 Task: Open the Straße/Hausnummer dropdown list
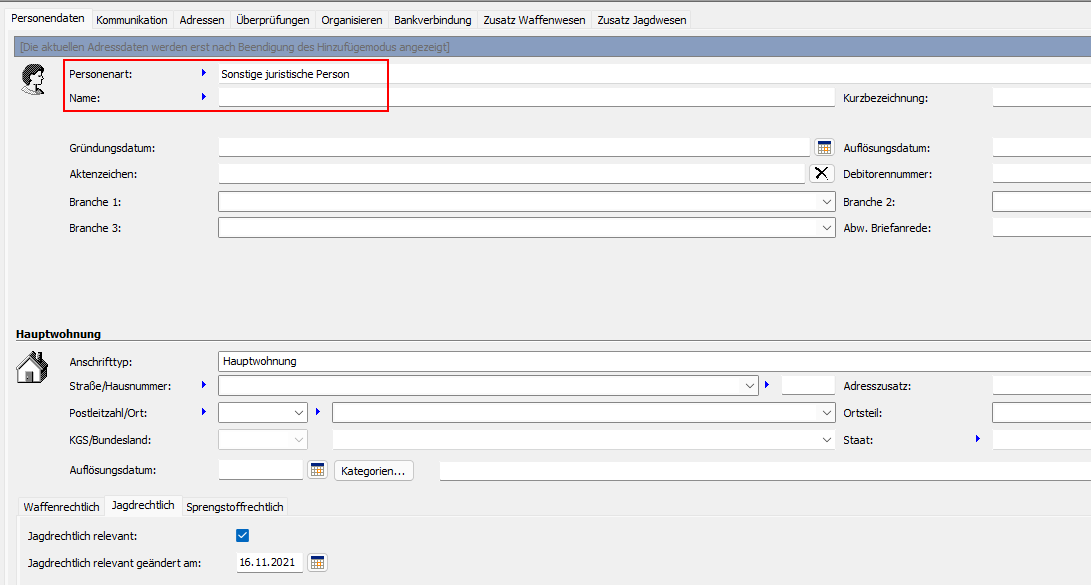pyautogui.click(x=750, y=385)
